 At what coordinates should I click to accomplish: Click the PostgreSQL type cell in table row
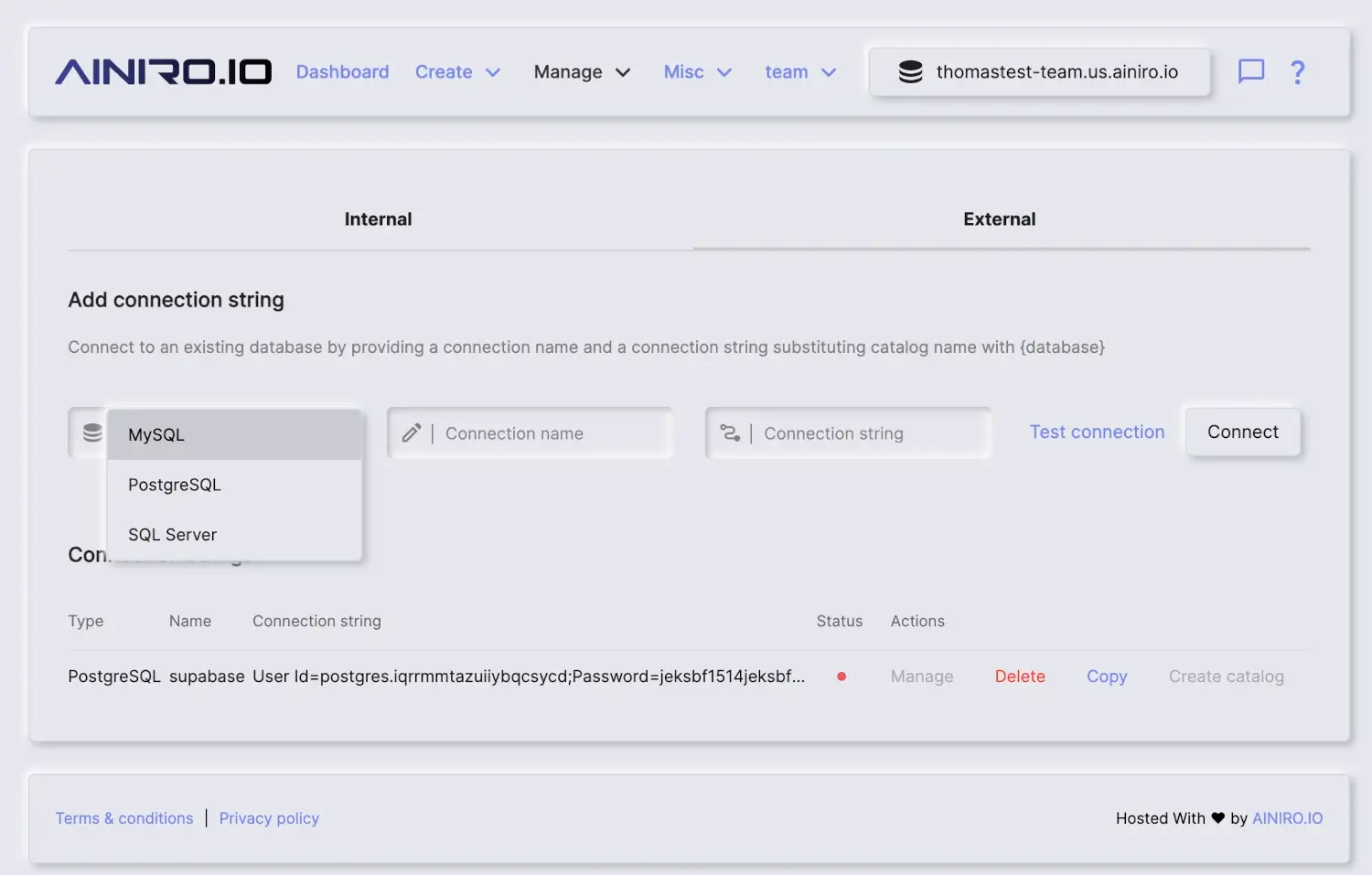click(114, 677)
